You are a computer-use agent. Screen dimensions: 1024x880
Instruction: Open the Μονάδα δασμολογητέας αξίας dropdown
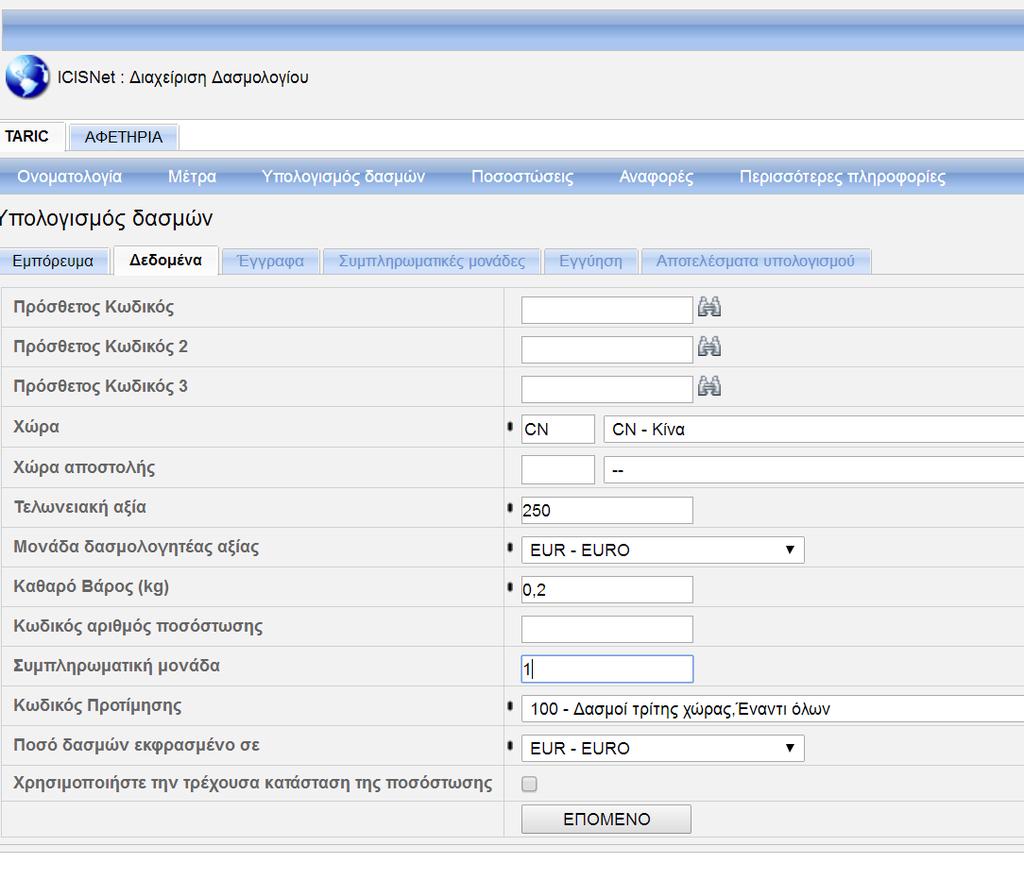point(662,550)
